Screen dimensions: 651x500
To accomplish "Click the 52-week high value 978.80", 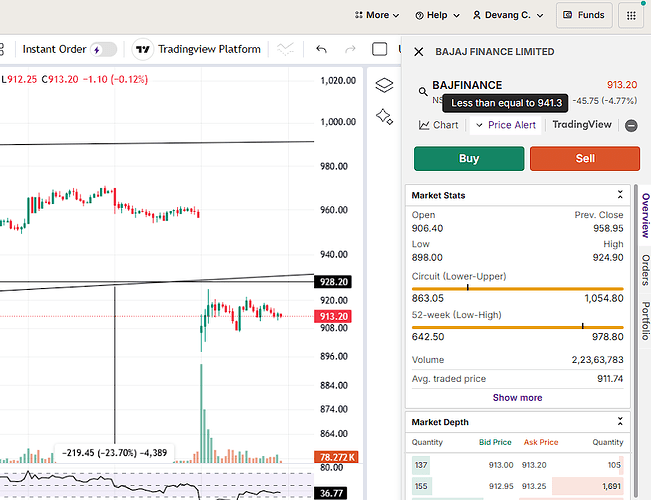I will (x=607, y=337).
